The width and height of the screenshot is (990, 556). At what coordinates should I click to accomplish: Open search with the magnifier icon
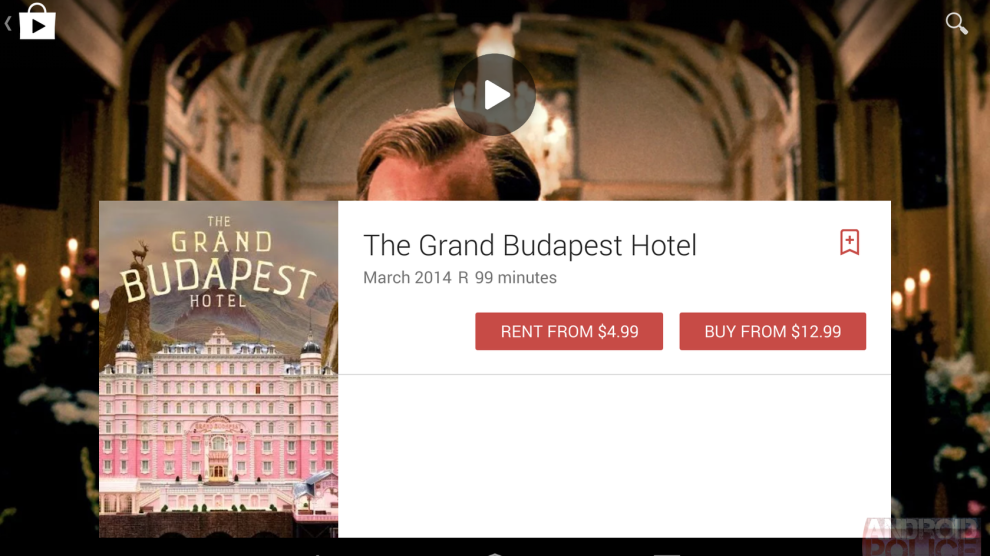coord(956,23)
